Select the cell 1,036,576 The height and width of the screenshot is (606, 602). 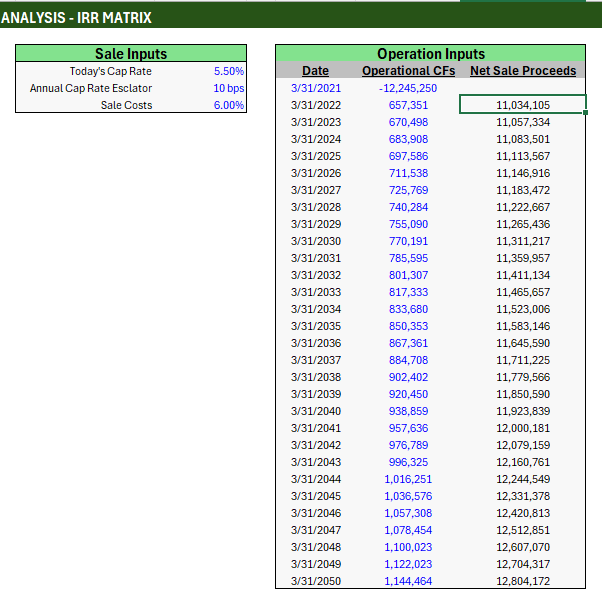[408, 496]
